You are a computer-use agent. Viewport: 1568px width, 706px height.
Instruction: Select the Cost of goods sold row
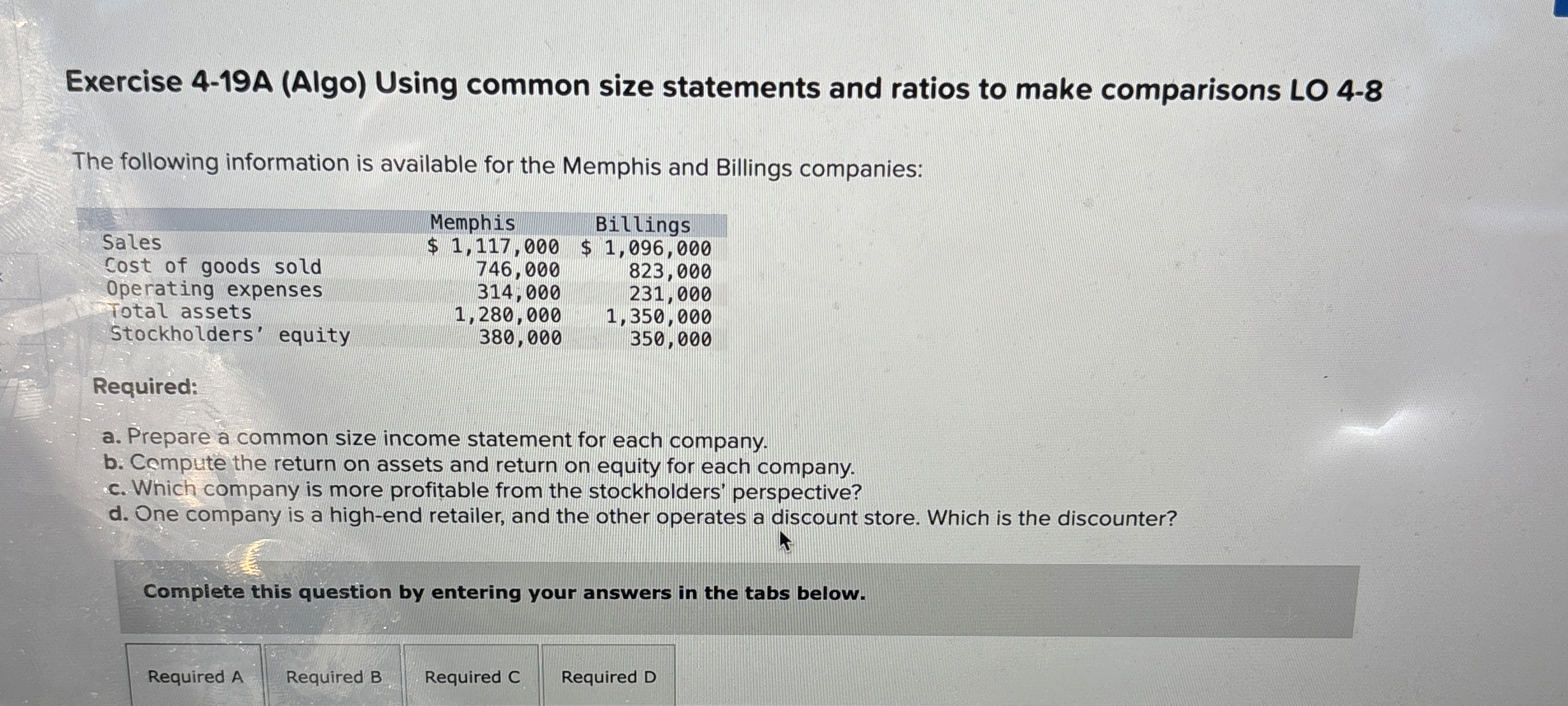213,267
